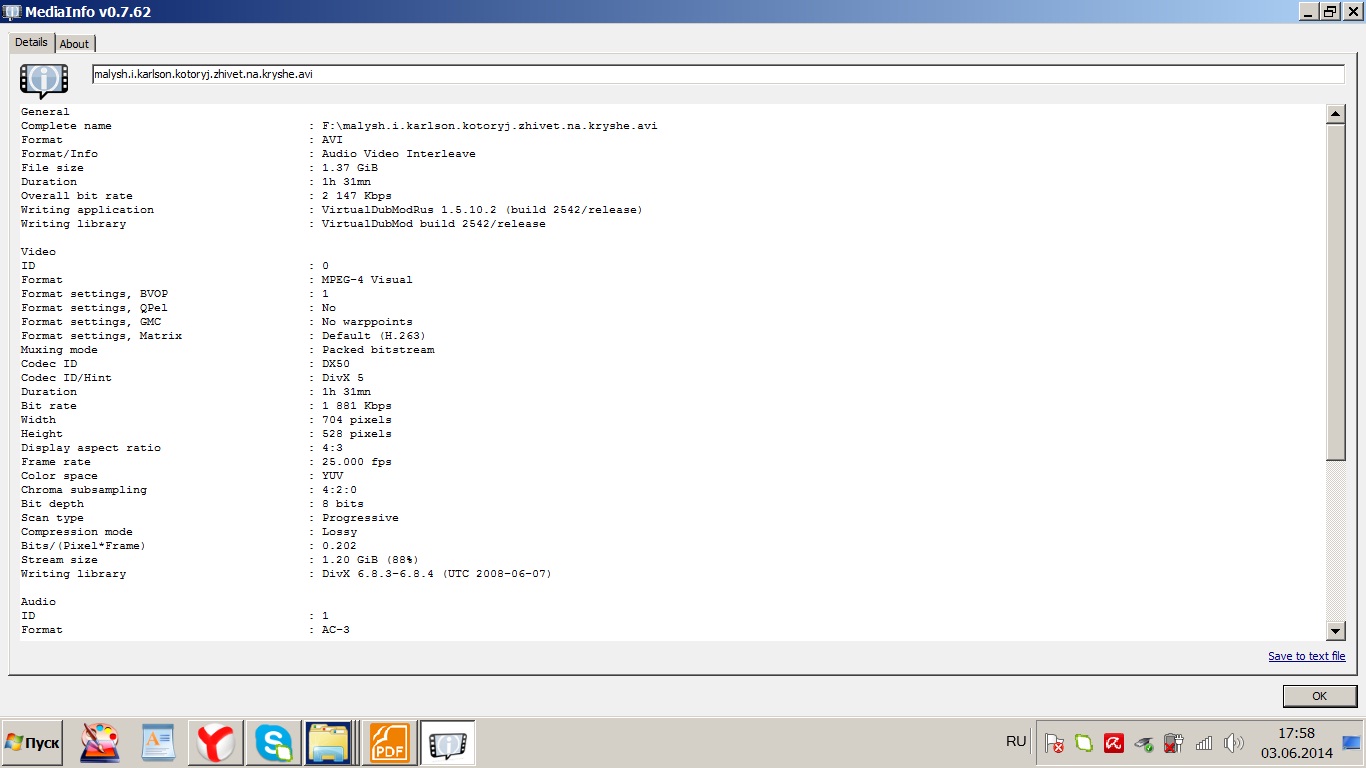
Task: Click Safely Remove Hardware tray icon
Action: point(1144,743)
